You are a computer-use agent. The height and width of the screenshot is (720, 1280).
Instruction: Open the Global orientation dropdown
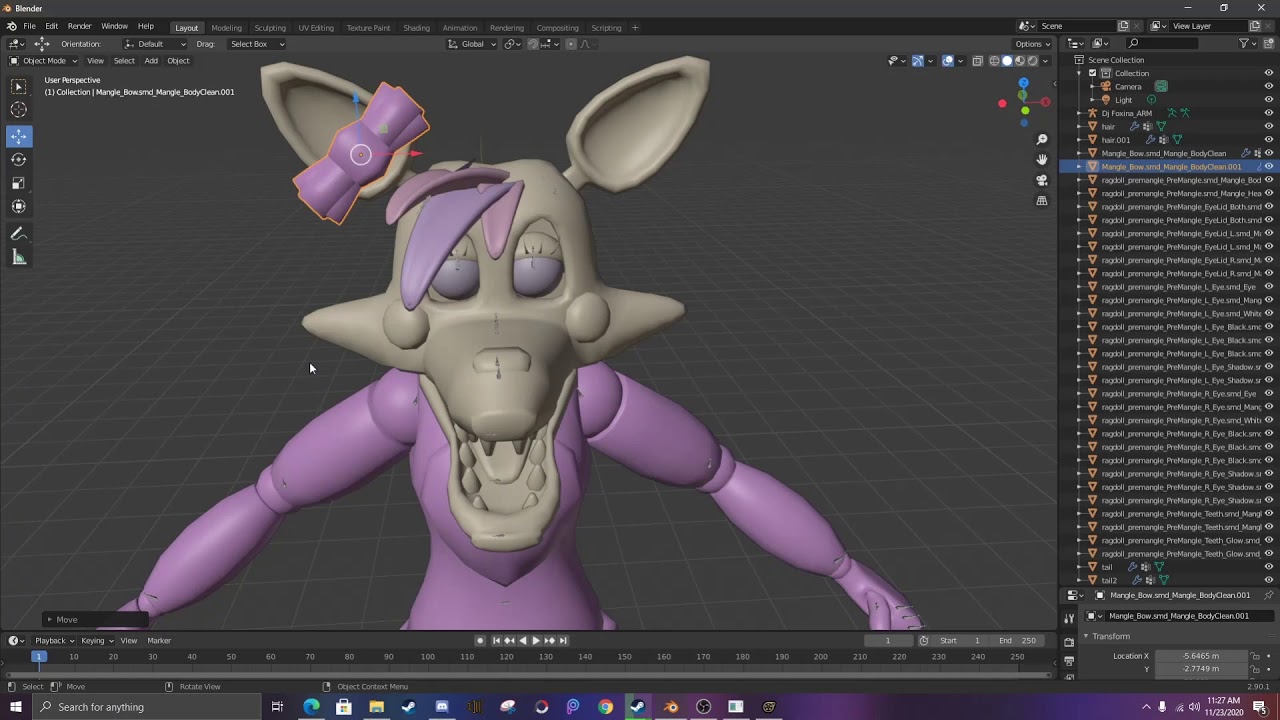[472, 44]
